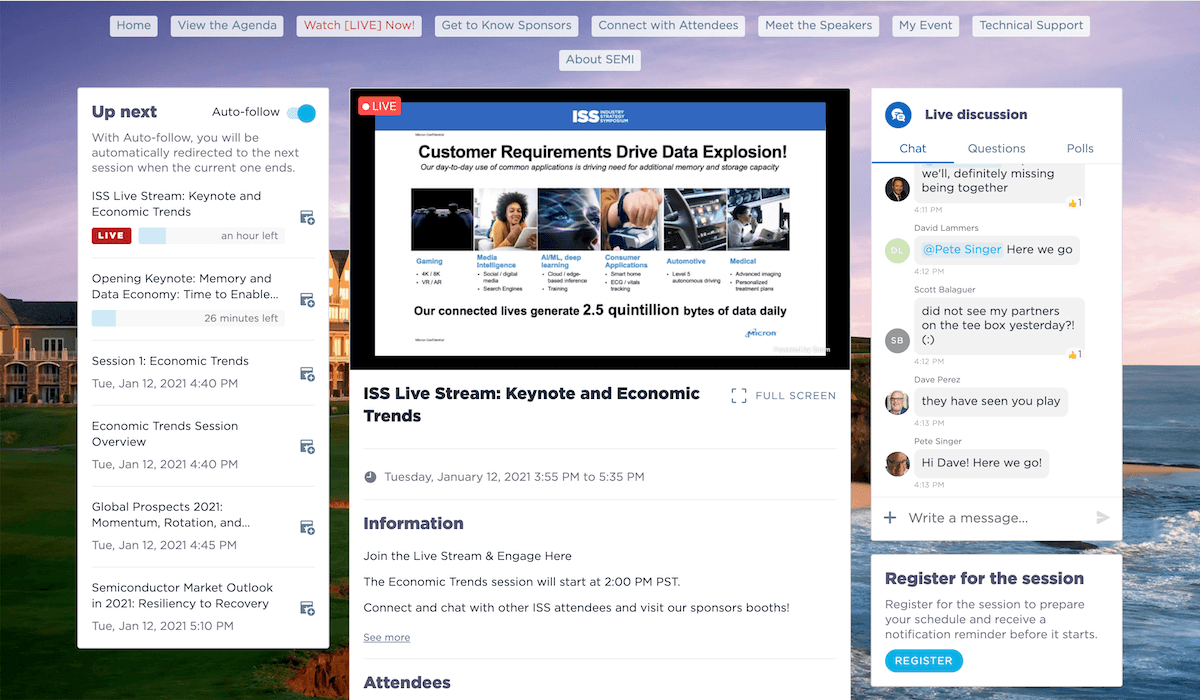Toggle the Auto-follow switch

(x=301, y=113)
